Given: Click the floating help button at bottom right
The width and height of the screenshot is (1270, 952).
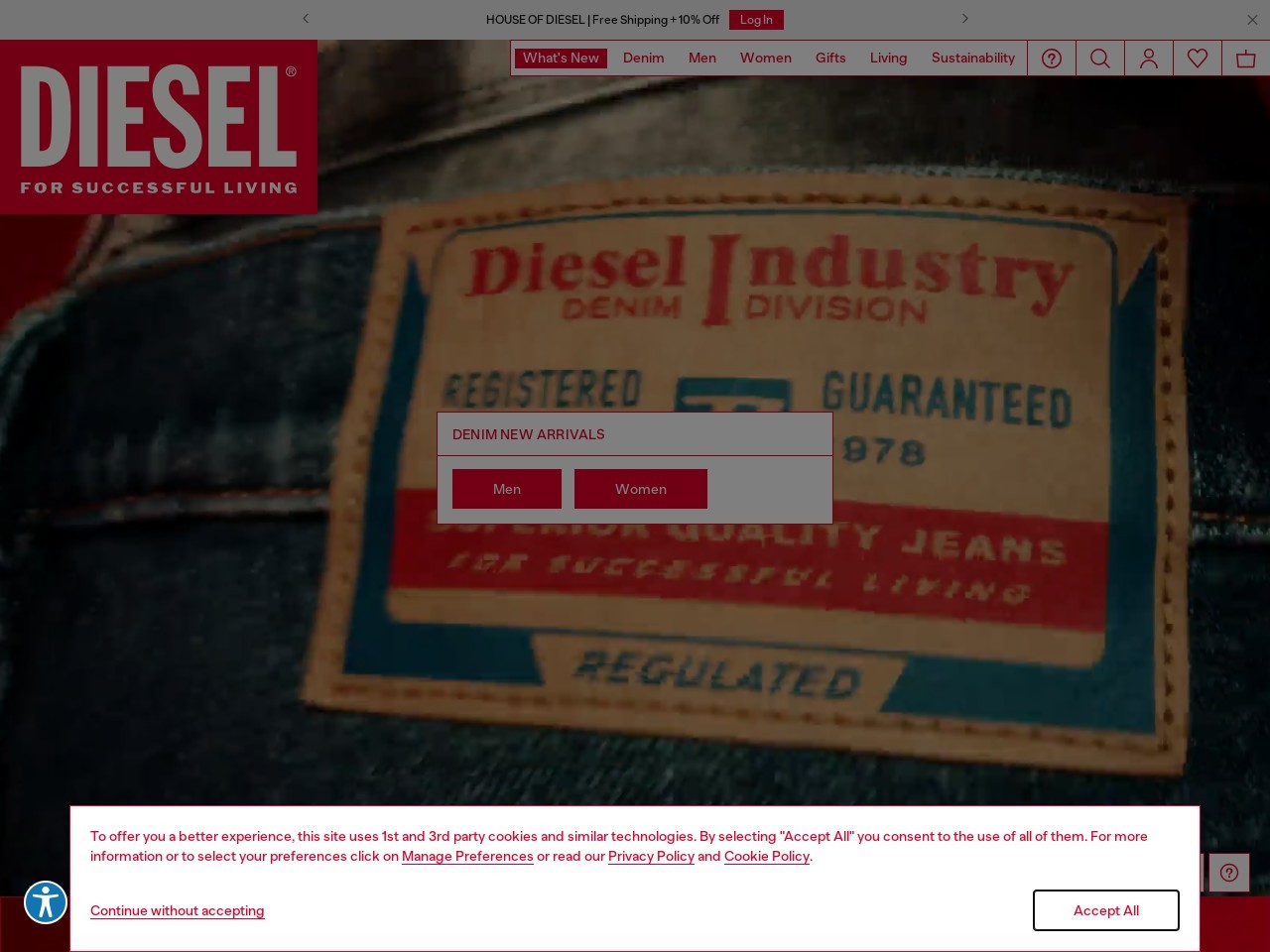Looking at the screenshot, I should 1229,873.
